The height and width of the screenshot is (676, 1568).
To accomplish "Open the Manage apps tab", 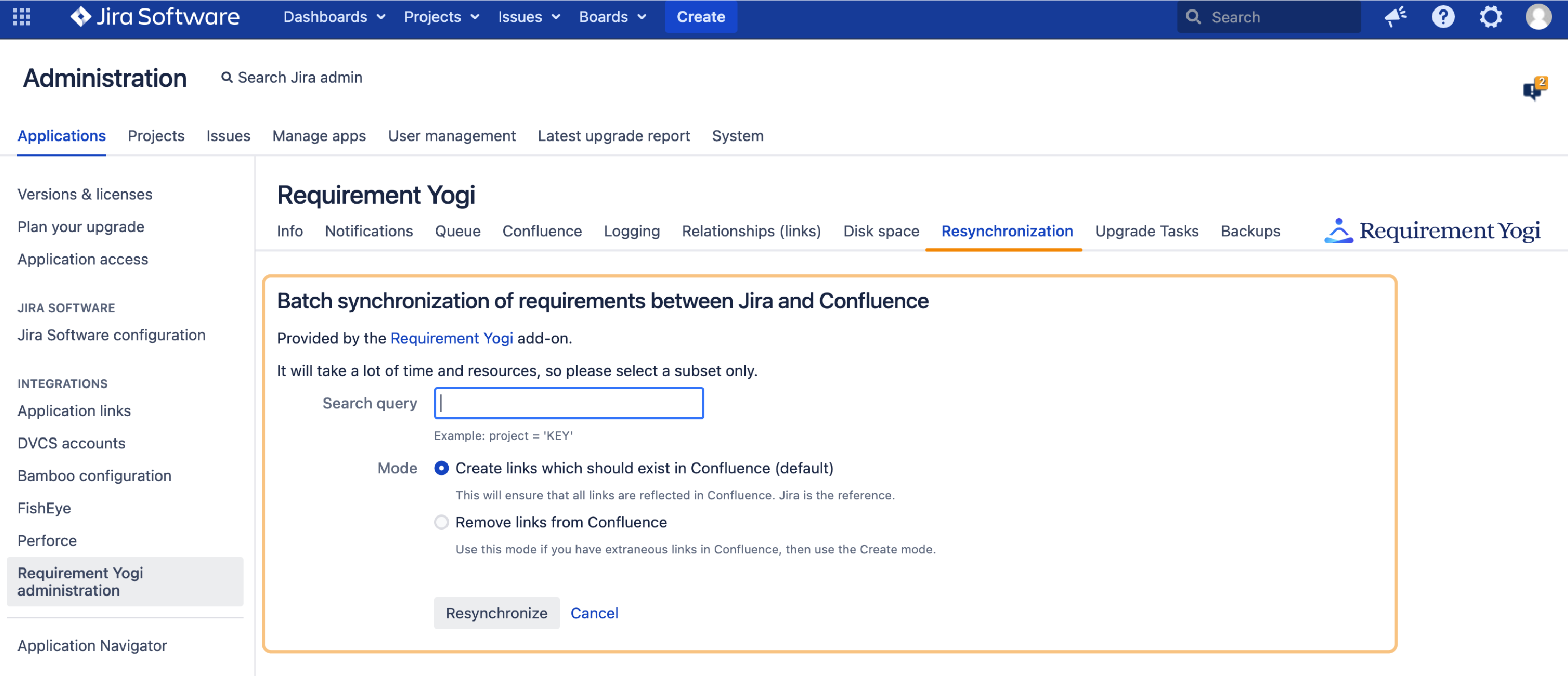I will 319,136.
